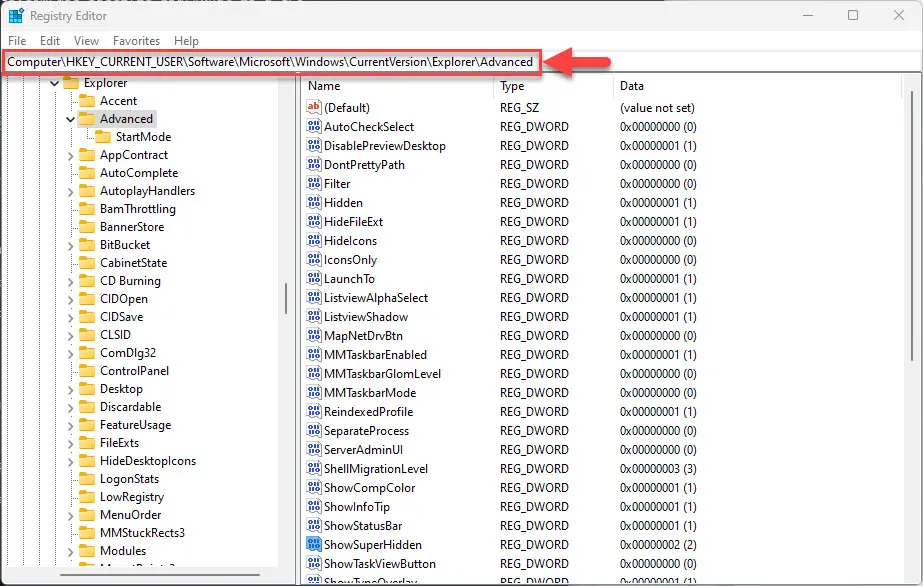Select the CIDOpen key

[x=124, y=299]
